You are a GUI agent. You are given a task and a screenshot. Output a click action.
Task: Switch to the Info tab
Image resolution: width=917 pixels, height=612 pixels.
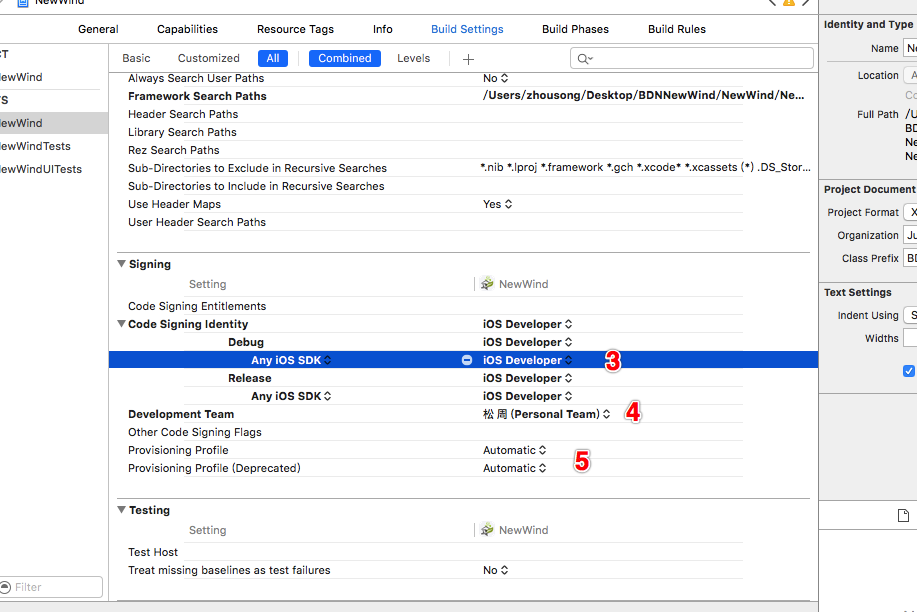[x=382, y=29]
